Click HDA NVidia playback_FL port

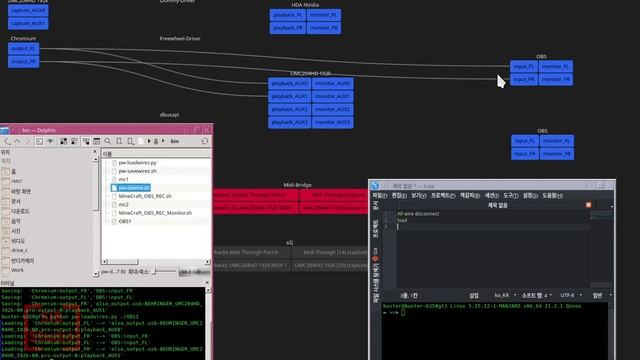(x=287, y=15)
